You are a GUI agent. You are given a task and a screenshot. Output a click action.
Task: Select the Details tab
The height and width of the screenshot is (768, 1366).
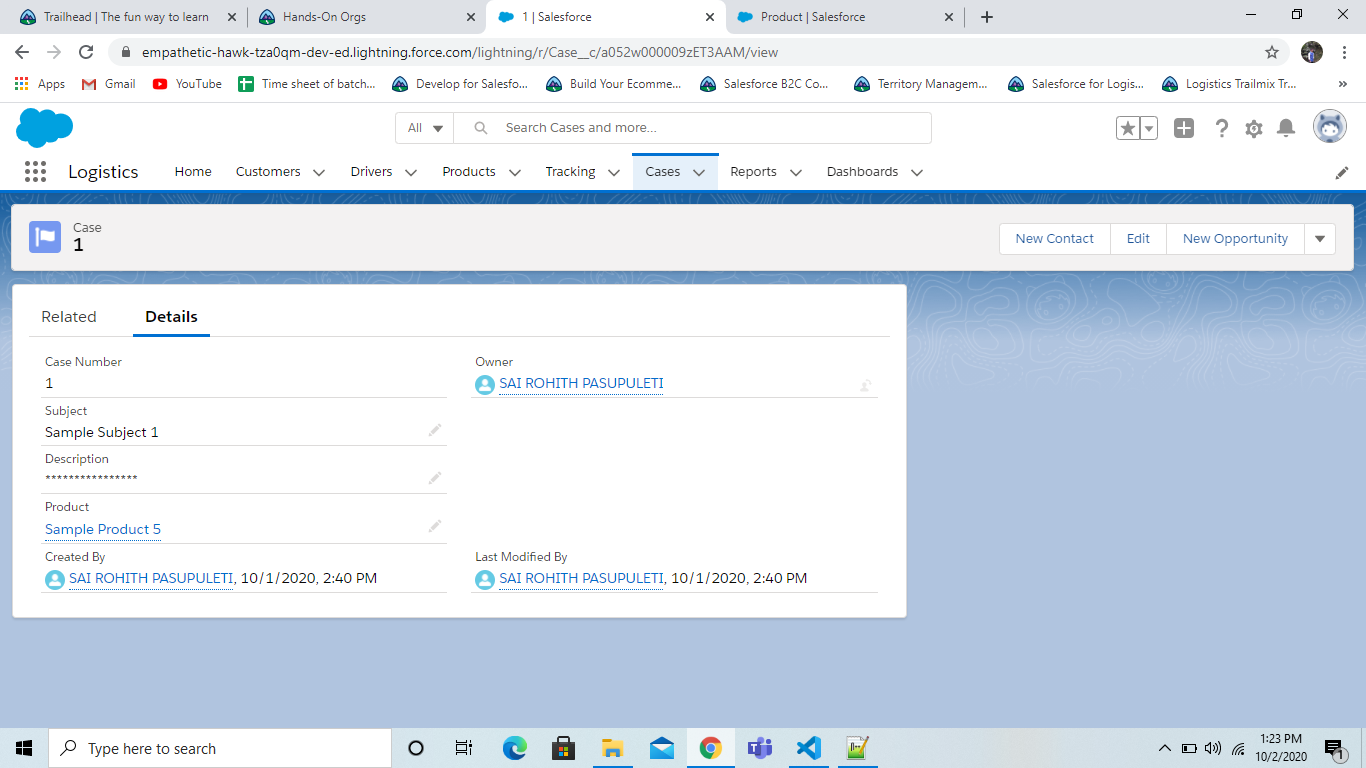pos(171,317)
